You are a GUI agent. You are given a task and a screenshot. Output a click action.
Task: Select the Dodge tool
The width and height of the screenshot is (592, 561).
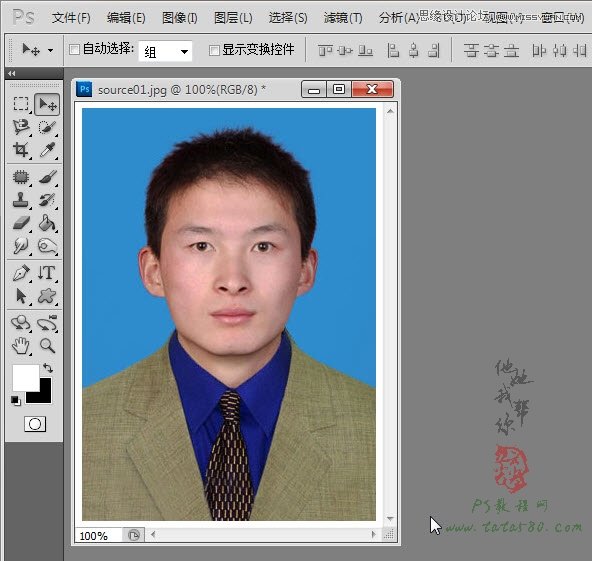(x=47, y=246)
